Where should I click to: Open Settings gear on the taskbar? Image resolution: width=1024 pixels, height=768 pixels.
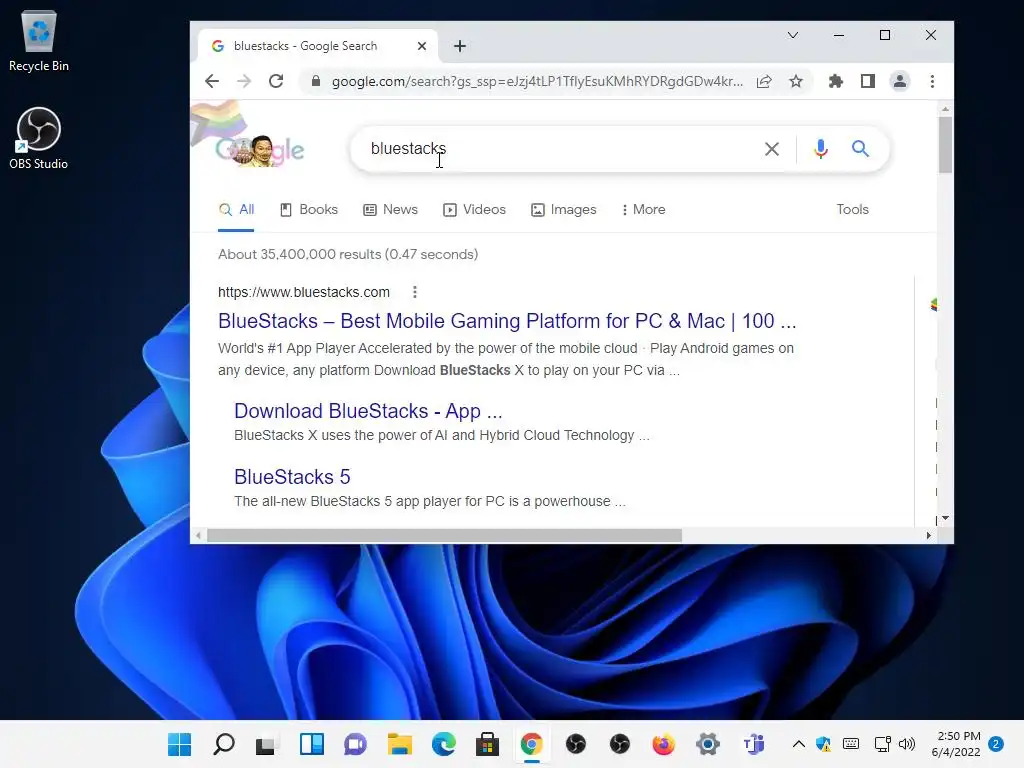707,744
